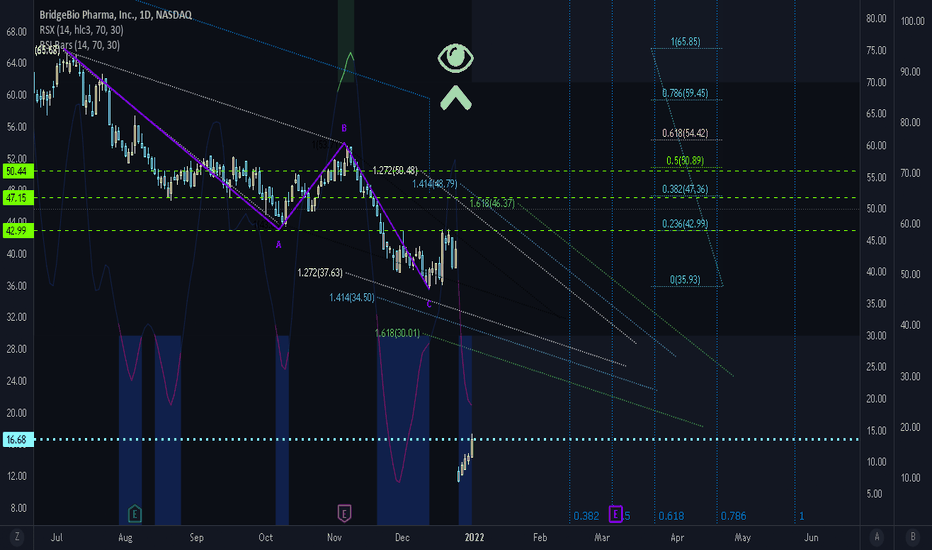The image size is (932, 550).
Task: Click the Apr label on the time axis
Action: (677, 538)
